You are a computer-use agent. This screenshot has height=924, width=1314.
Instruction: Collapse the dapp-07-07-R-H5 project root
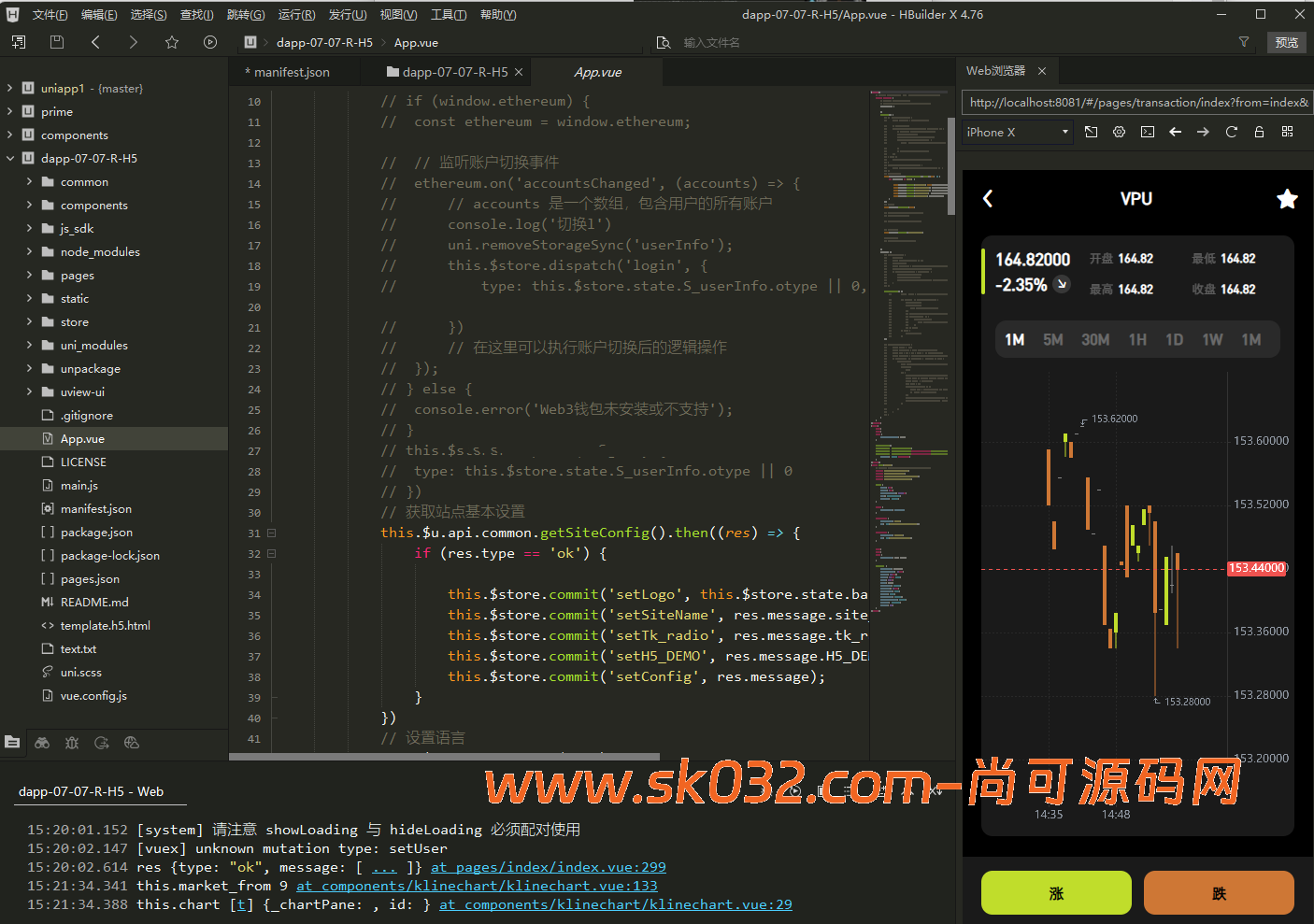click(x=10, y=159)
